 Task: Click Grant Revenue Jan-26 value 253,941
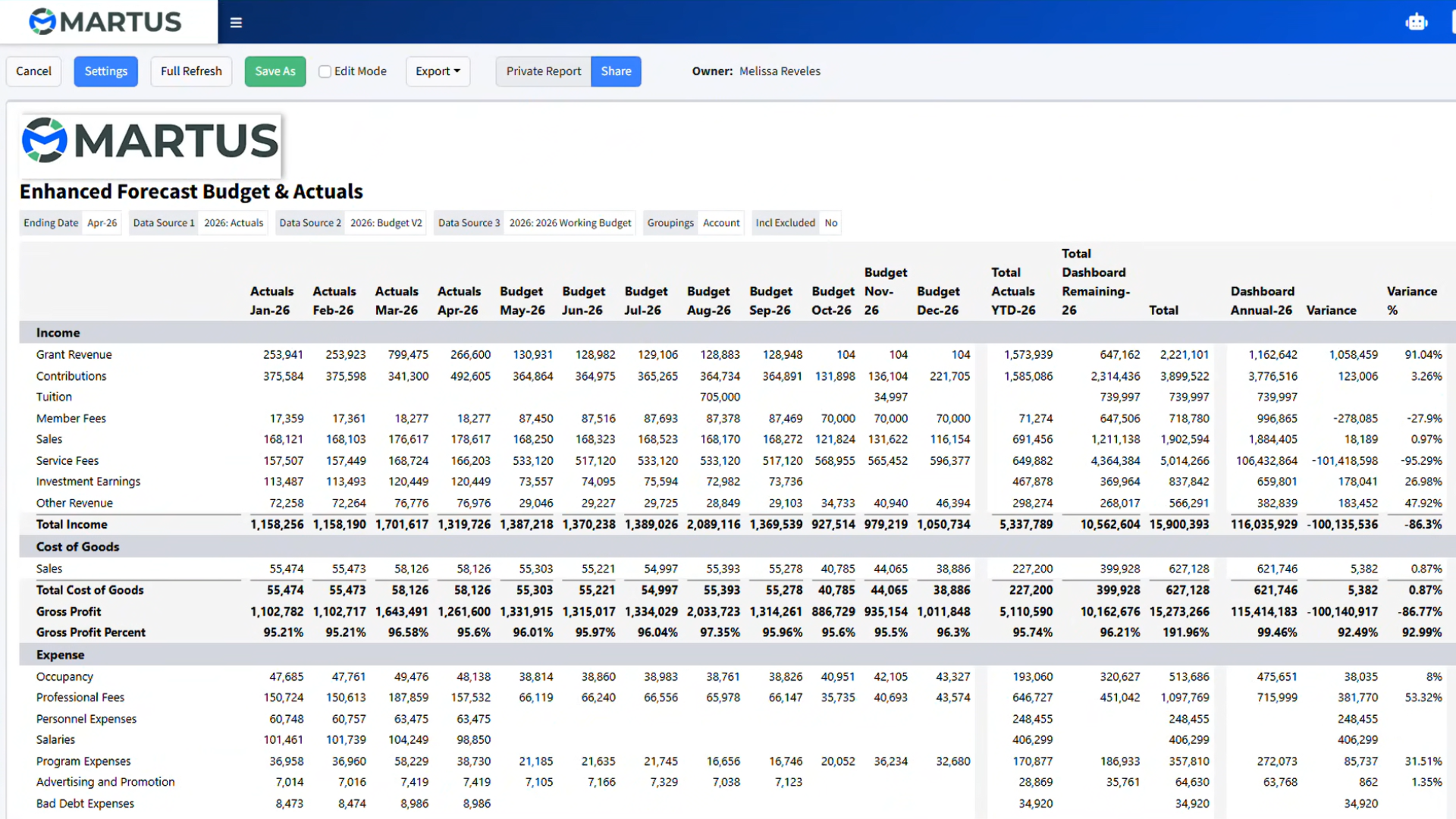coord(283,355)
